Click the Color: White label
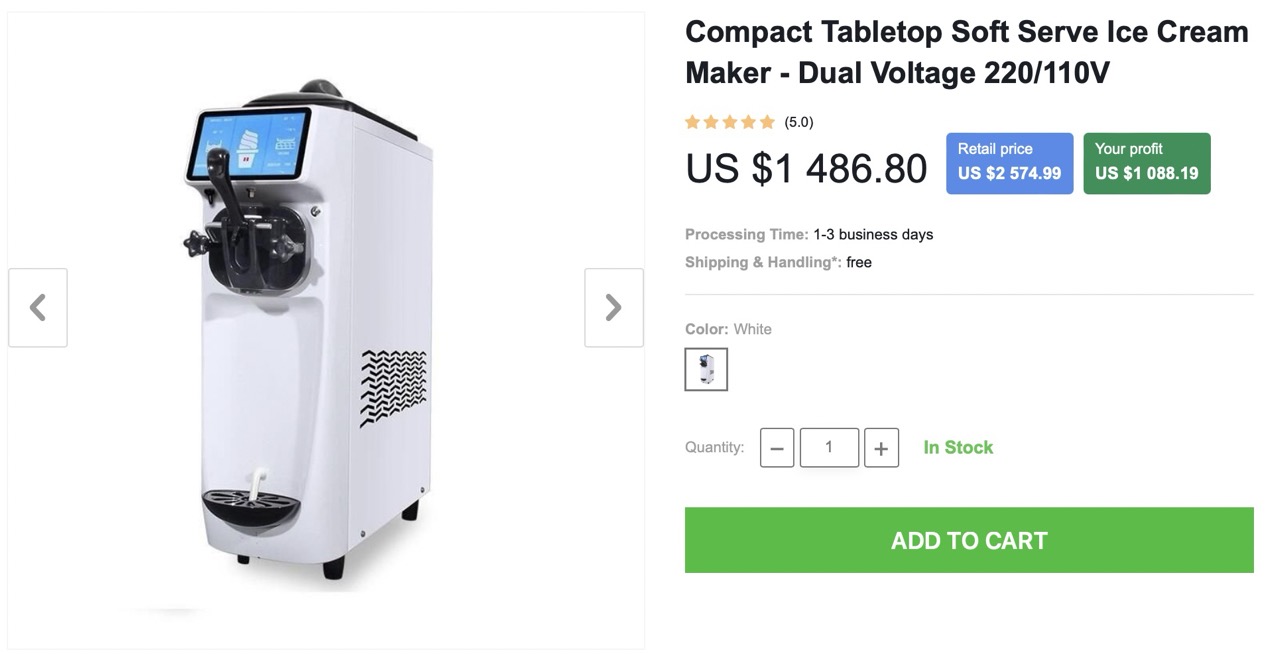This screenshot has width=1280, height=654. [x=728, y=329]
